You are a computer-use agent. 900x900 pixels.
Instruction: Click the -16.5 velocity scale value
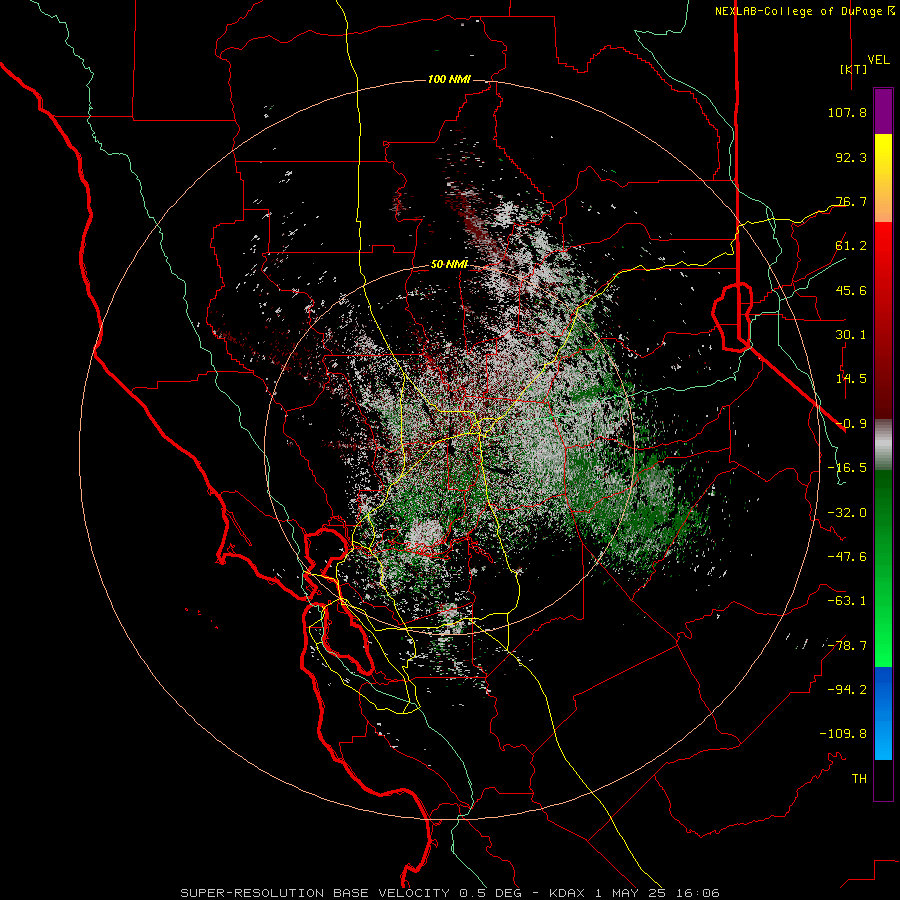[847, 468]
